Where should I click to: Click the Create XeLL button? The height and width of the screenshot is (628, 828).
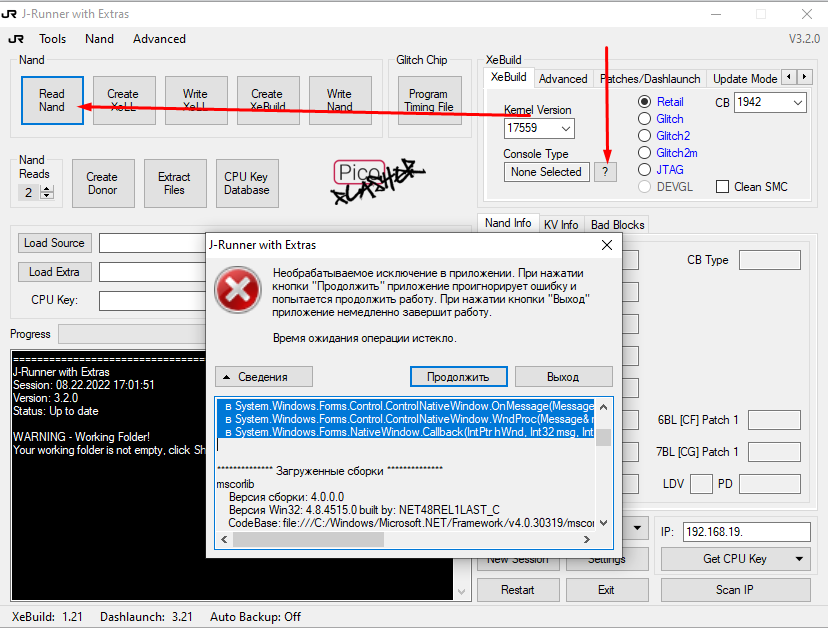[x=124, y=100]
